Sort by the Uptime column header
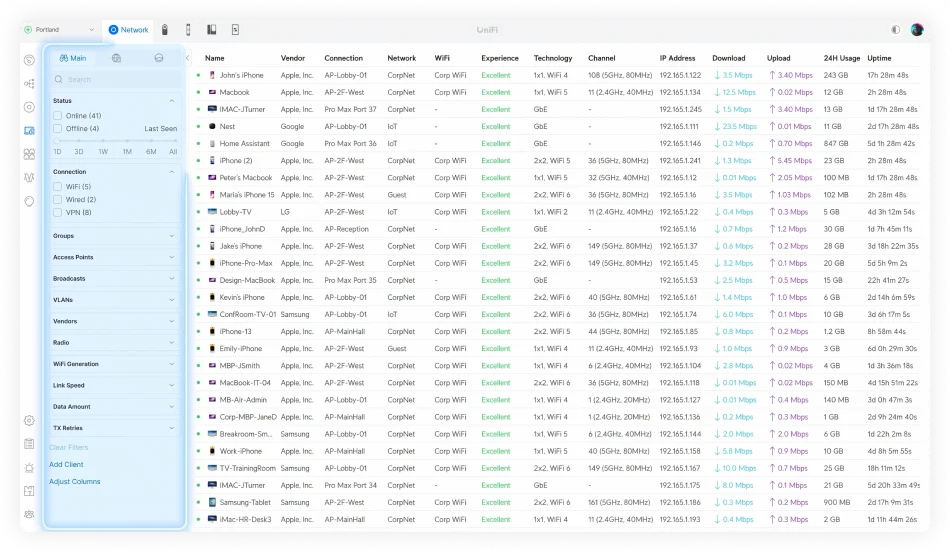 [x=879, y=58]
